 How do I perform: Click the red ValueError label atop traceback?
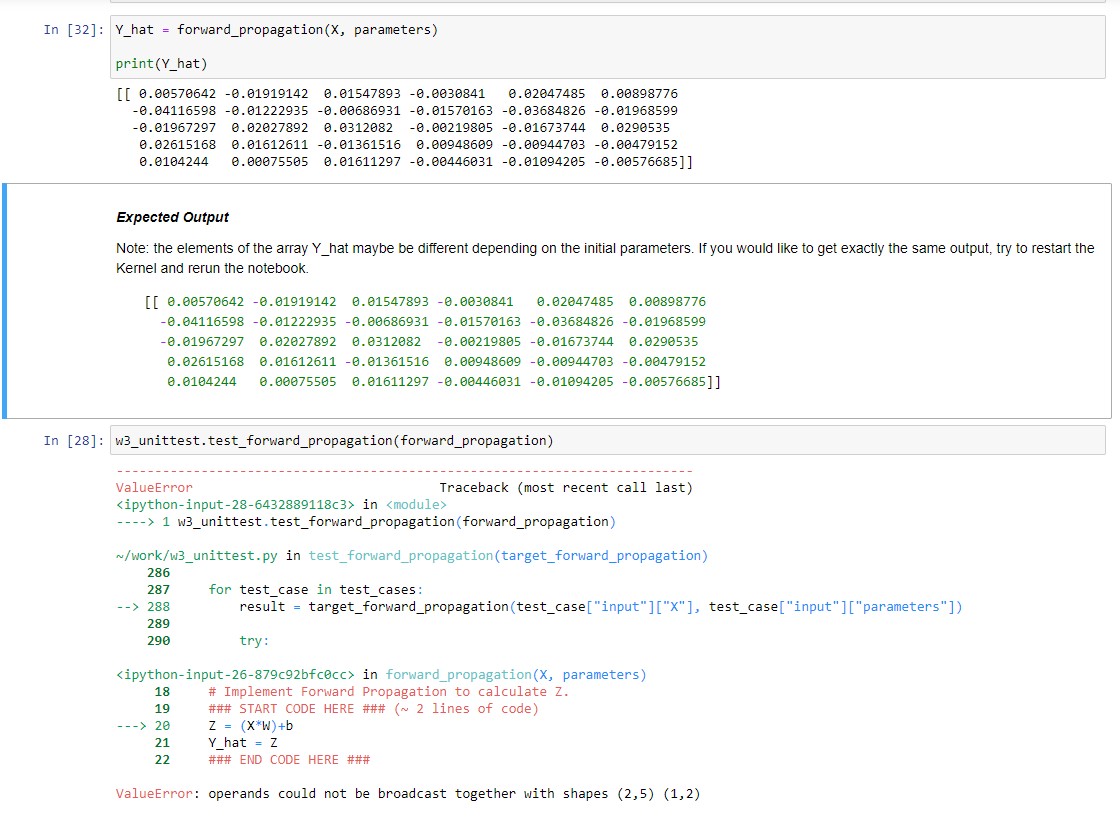coord(155,487)
